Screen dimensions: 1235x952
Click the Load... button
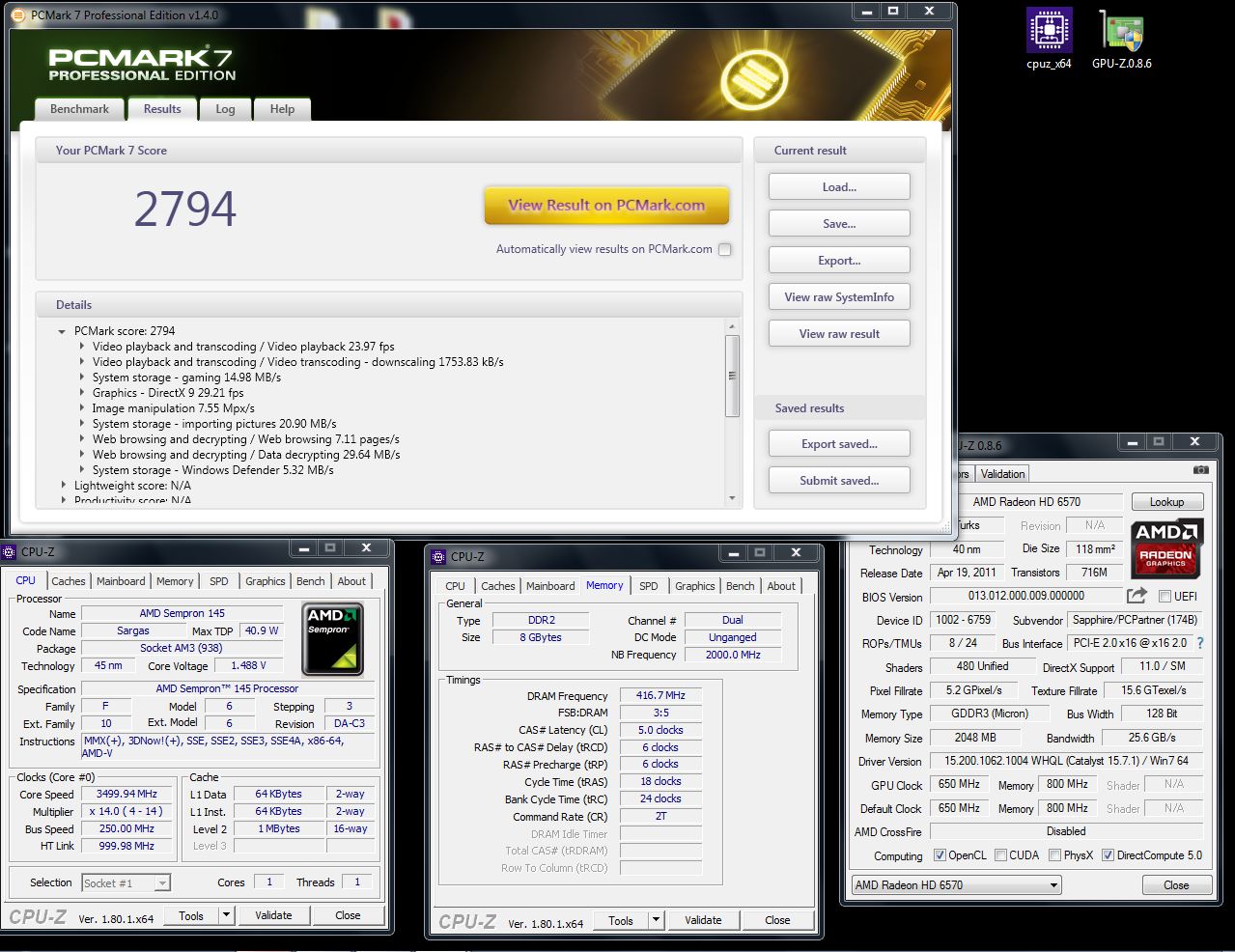pyautogui.click(x=839, y=186)
